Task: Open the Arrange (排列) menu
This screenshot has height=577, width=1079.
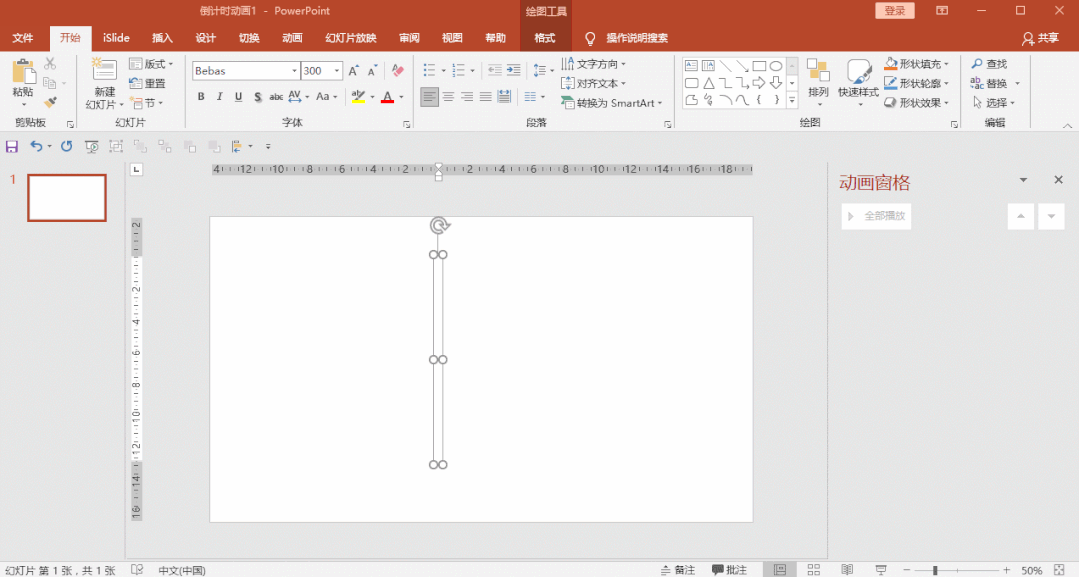Action: 818,83
